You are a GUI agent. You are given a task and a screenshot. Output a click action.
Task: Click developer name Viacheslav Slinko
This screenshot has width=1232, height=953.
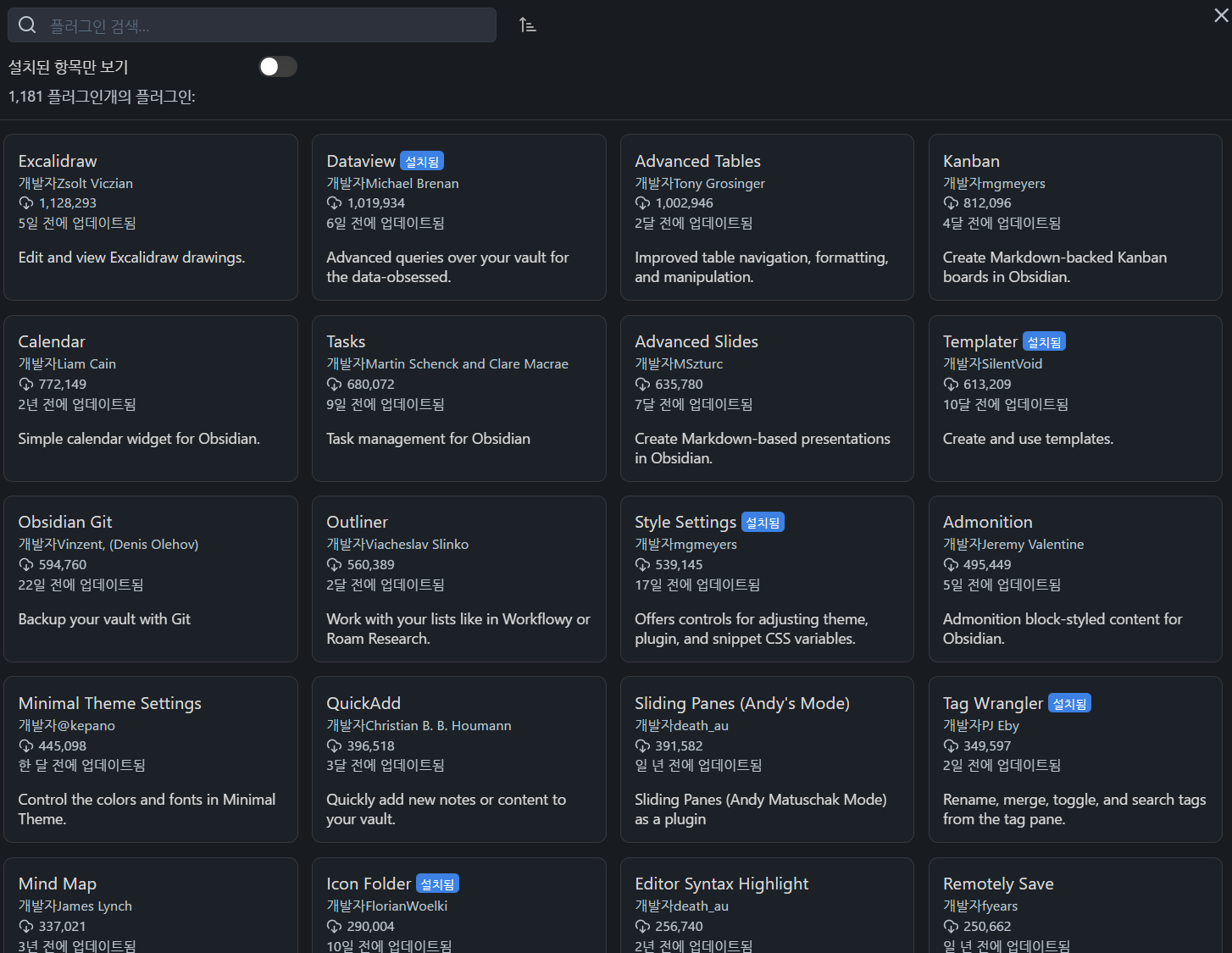point(417,544)
